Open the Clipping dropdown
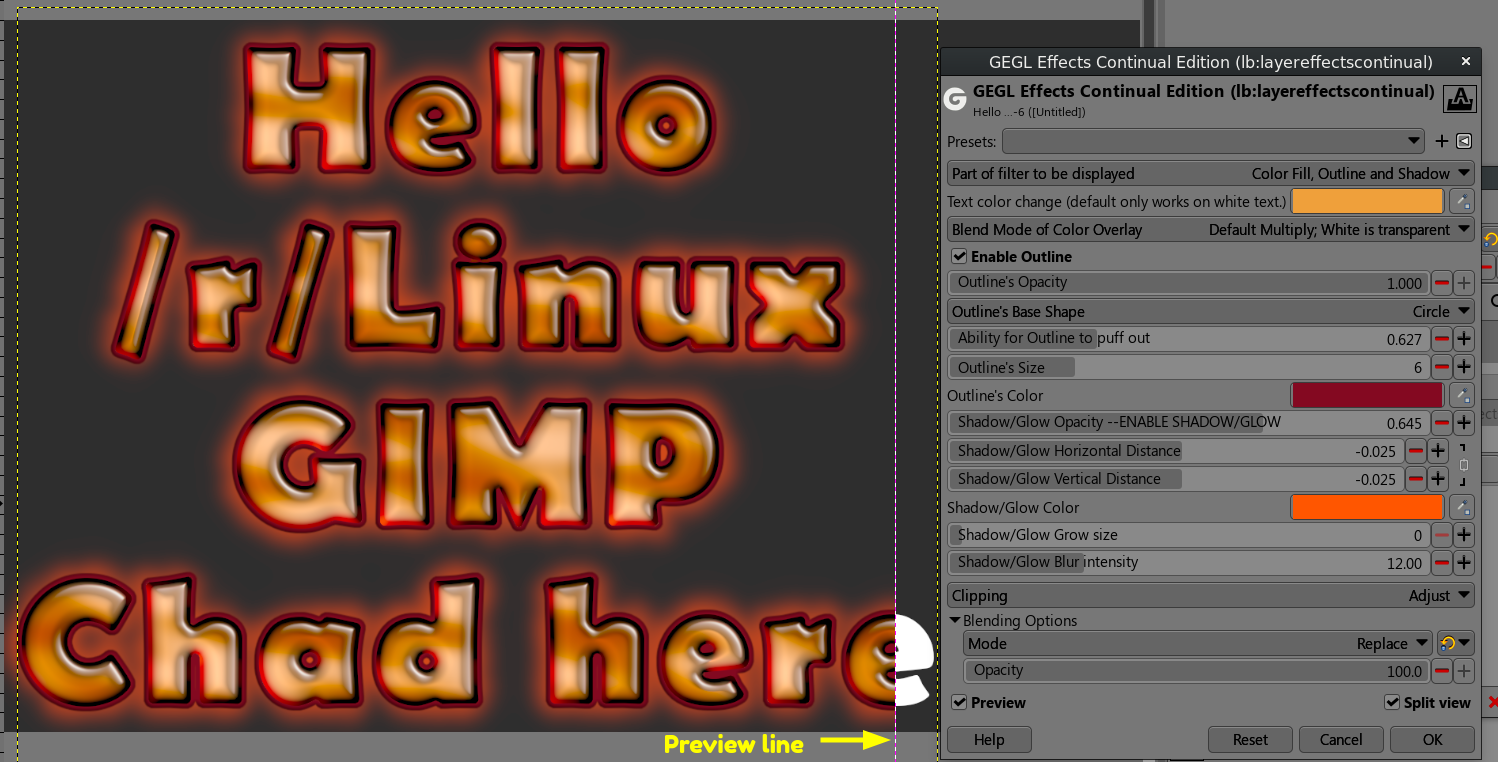 point(1211,595)
